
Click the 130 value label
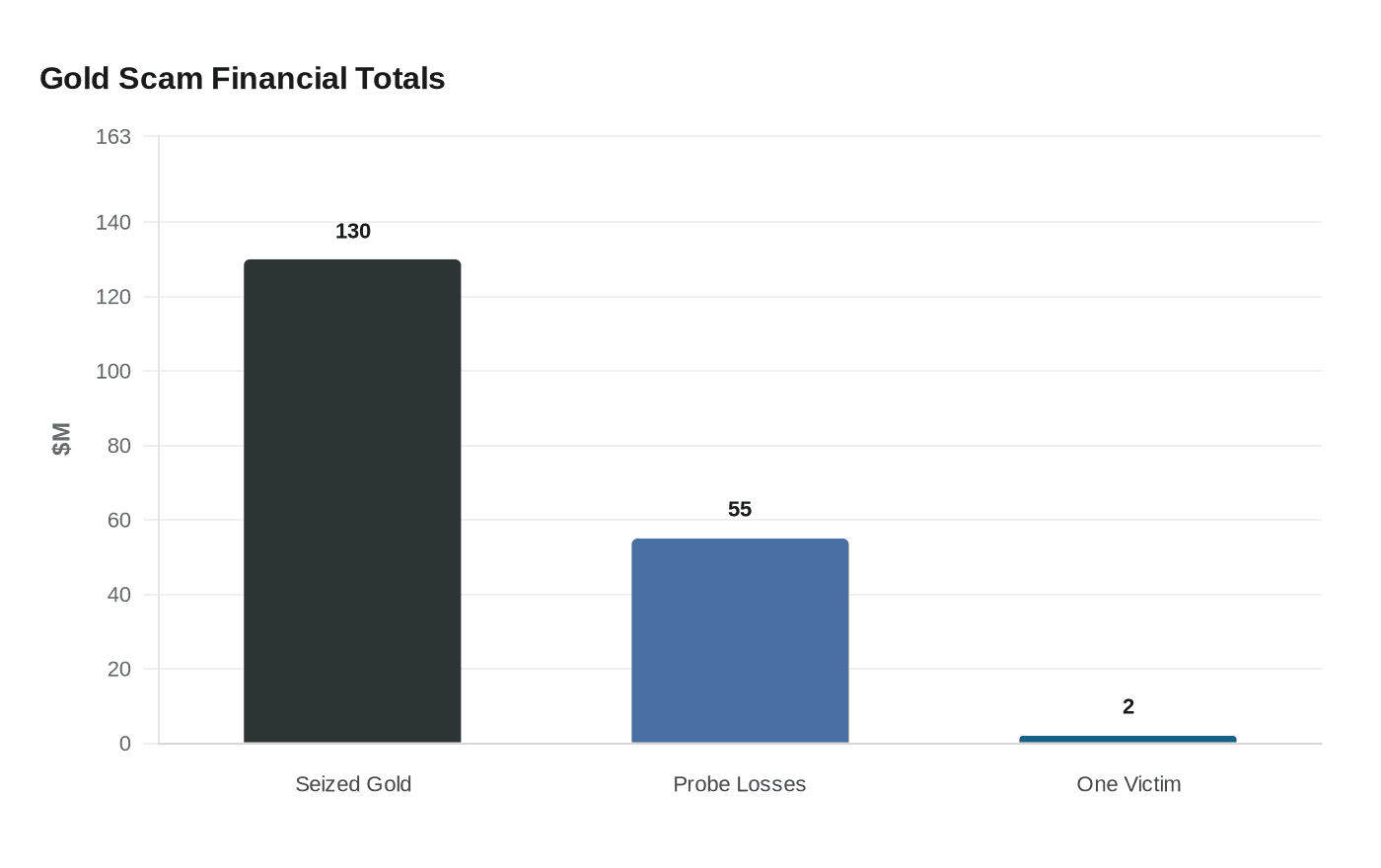tap(352, 232)
